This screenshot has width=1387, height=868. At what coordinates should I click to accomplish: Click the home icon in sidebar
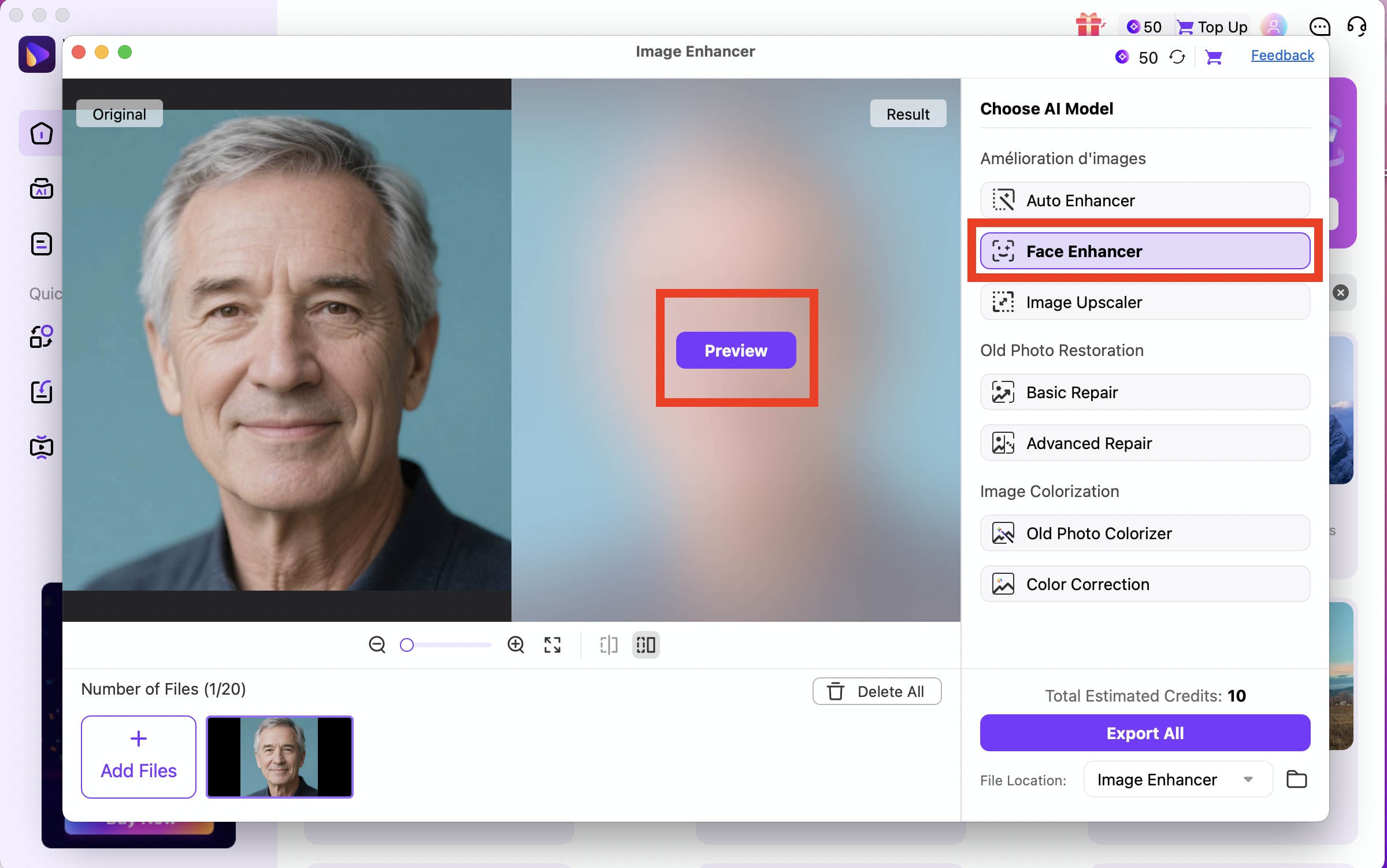coord(42,133)
